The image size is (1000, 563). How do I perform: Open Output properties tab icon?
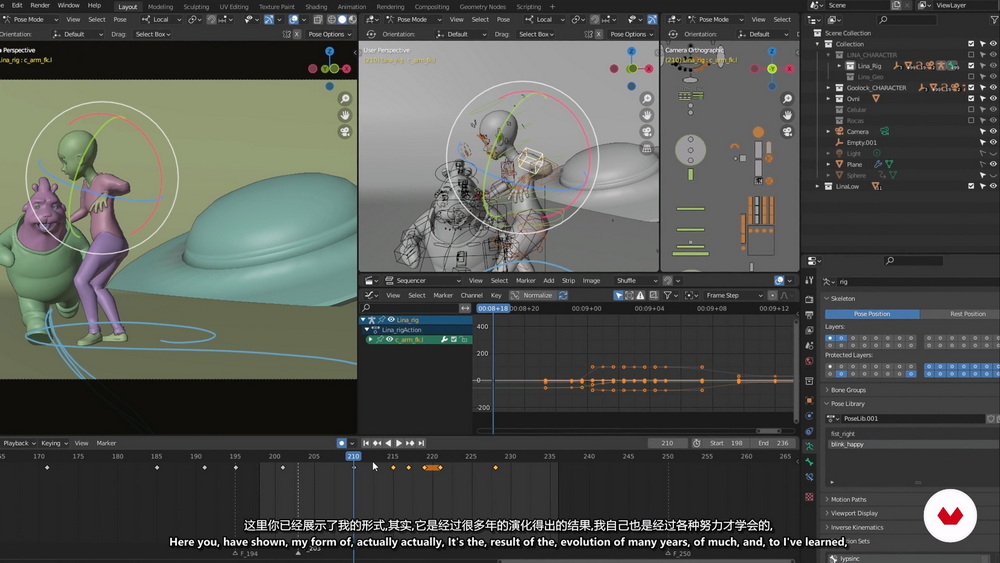(x=809, y=315)
